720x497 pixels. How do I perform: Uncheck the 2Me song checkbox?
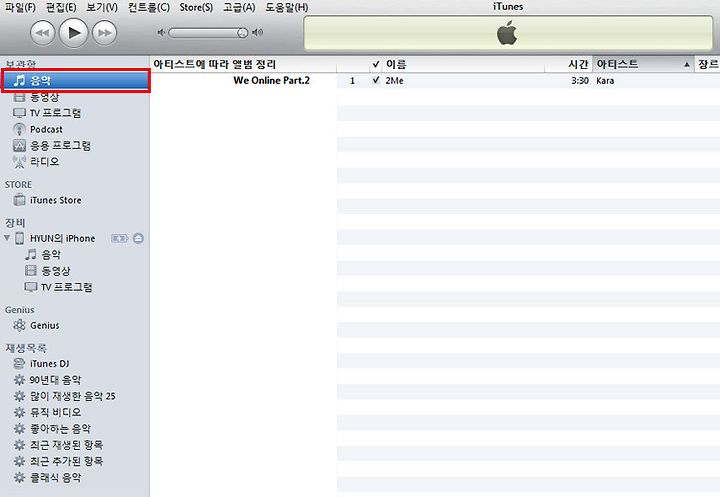point(376,80)
